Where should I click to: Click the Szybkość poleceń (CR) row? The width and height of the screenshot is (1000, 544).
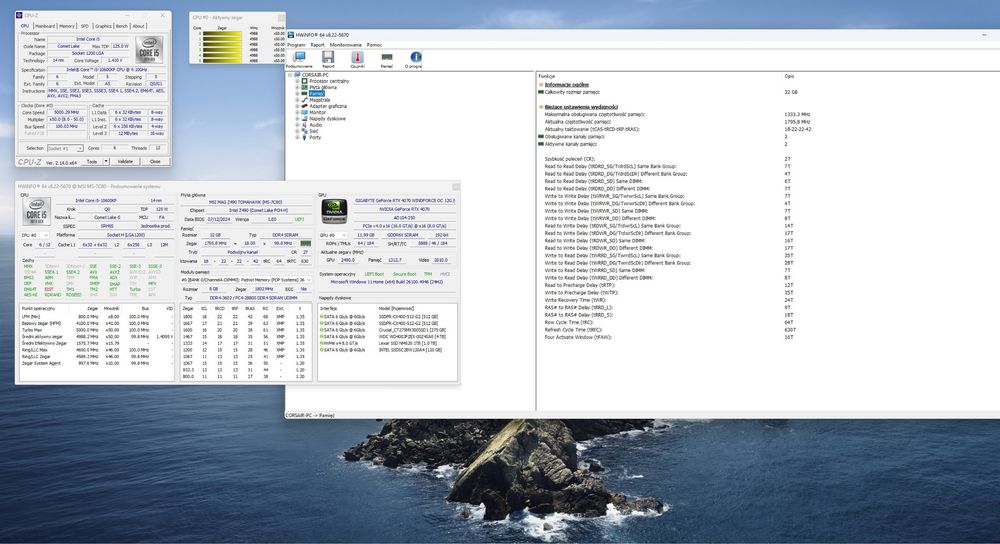(x=670, y=159)
